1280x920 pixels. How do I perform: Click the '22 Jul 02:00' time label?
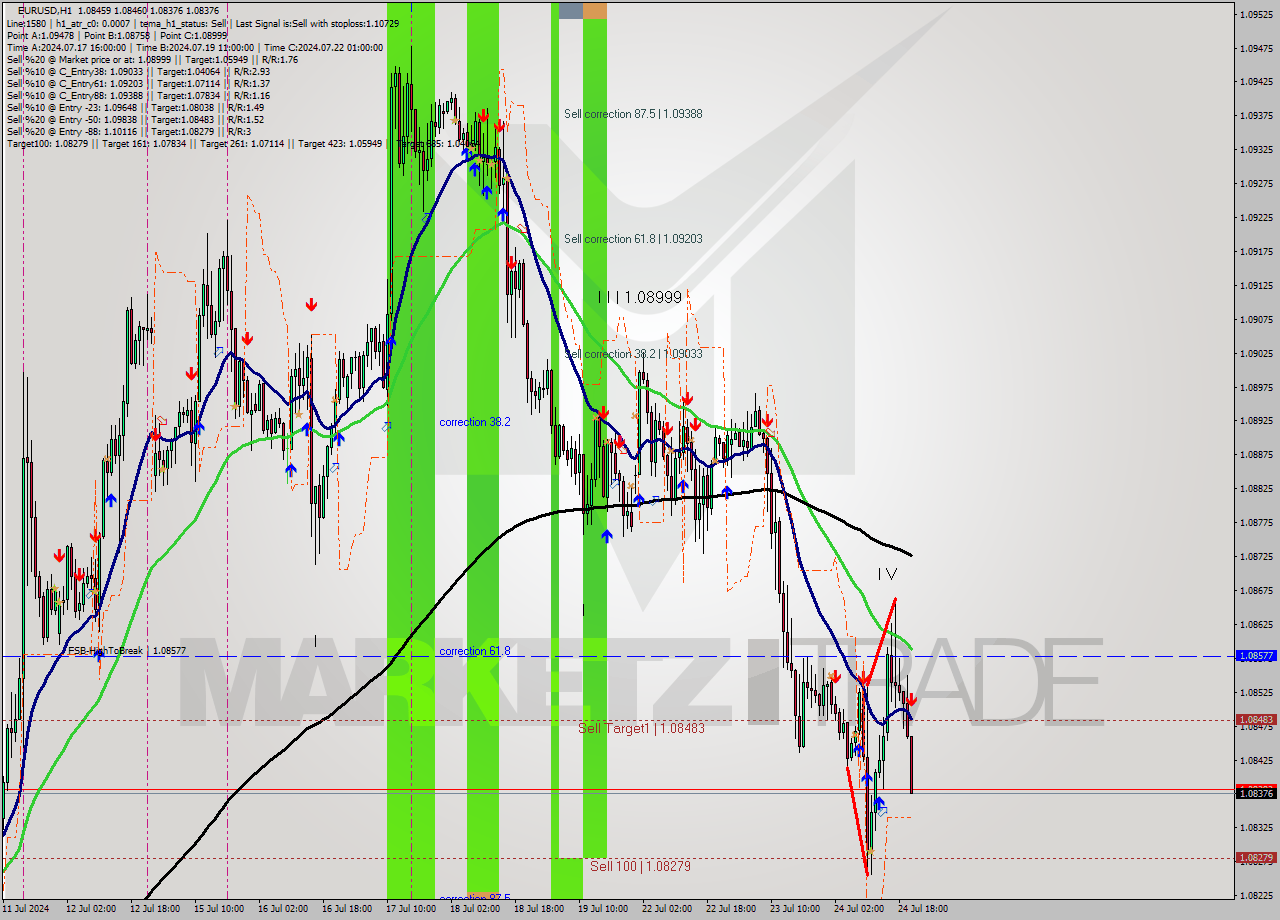click(x=667, y=909)
